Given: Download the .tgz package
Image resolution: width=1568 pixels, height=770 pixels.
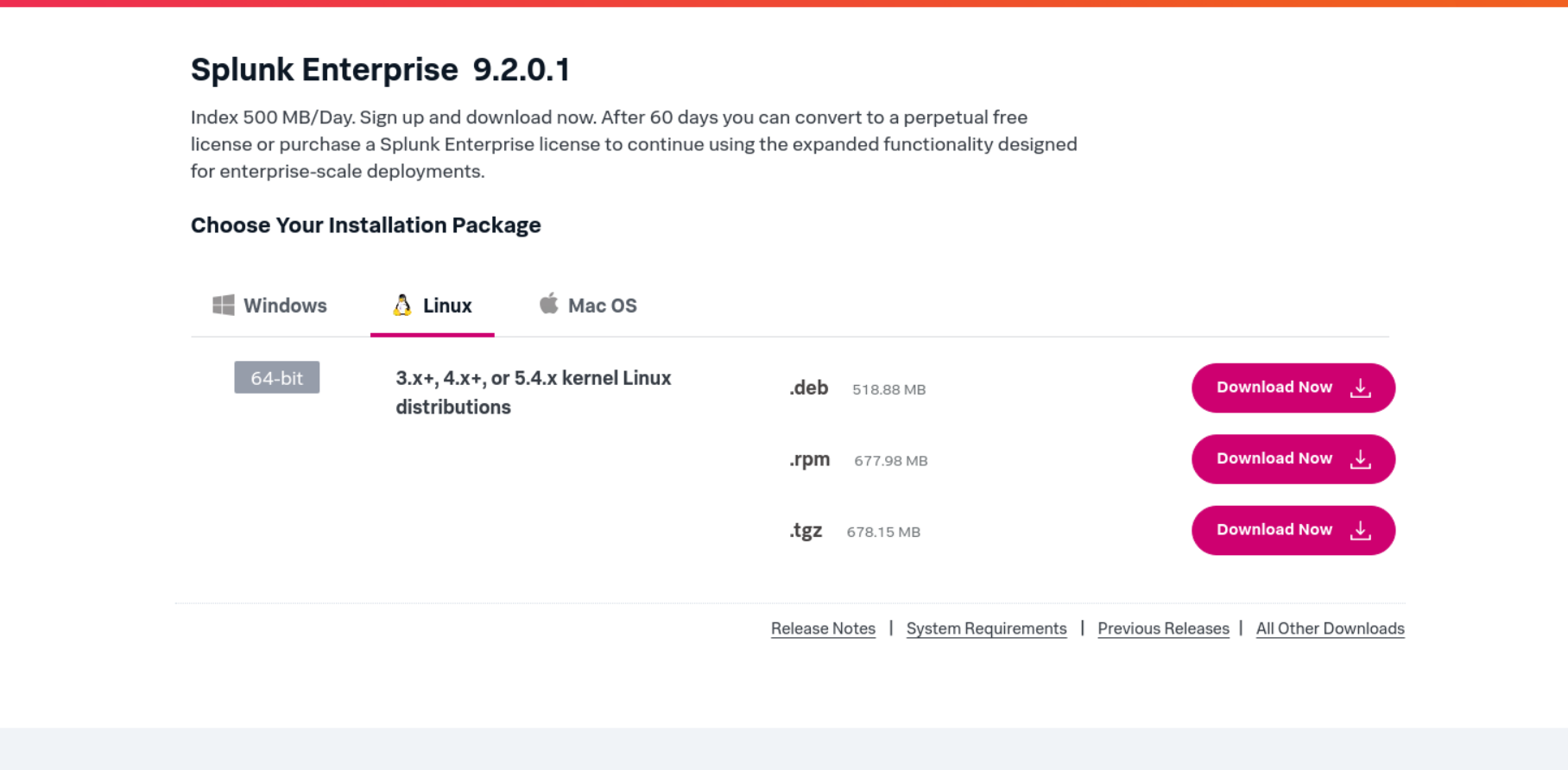Looking at the screenshot, I should click(x=1293, y=530).
